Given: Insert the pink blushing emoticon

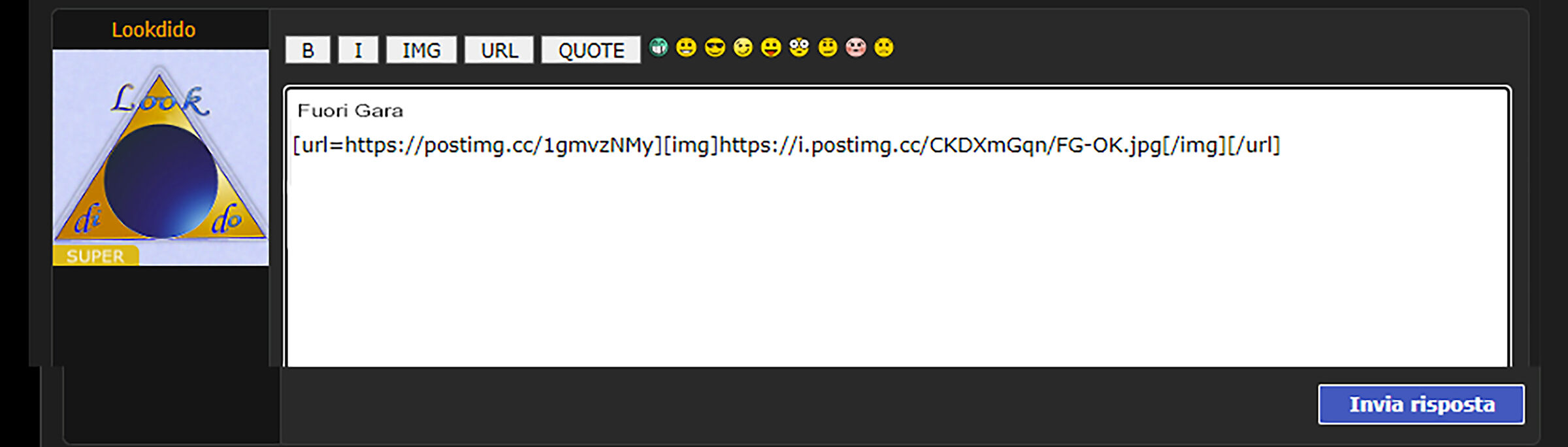Looking at the screenshot, I should 856,48.
